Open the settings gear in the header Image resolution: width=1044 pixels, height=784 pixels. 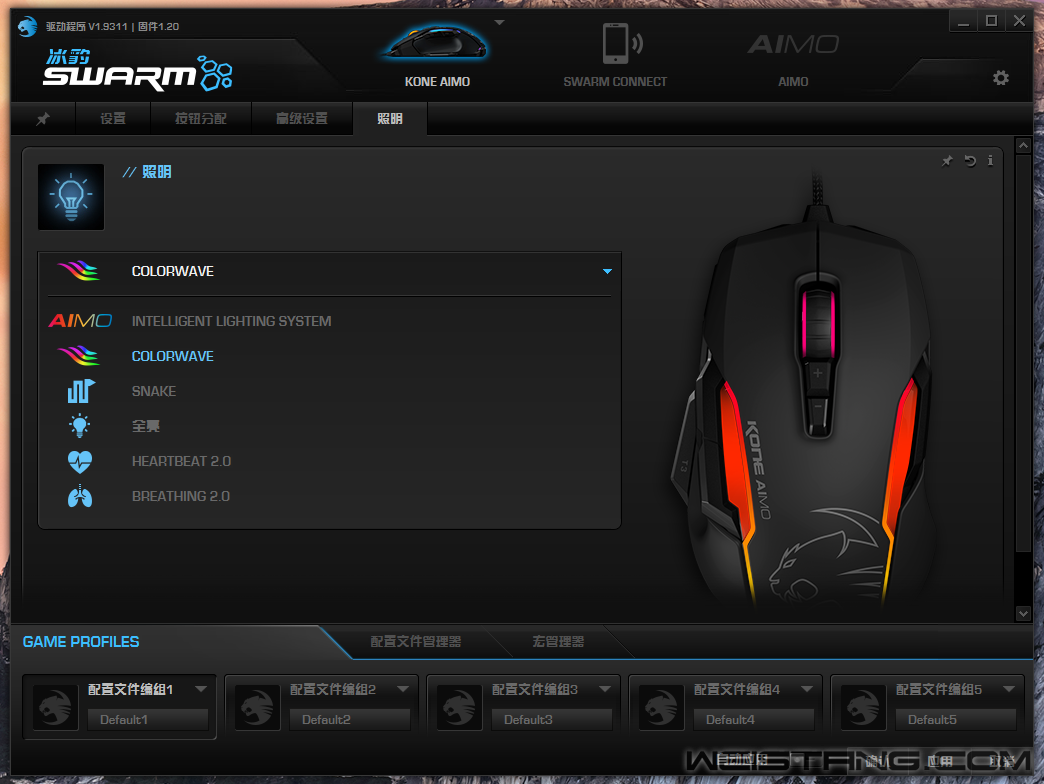(x=1001, y=78)
